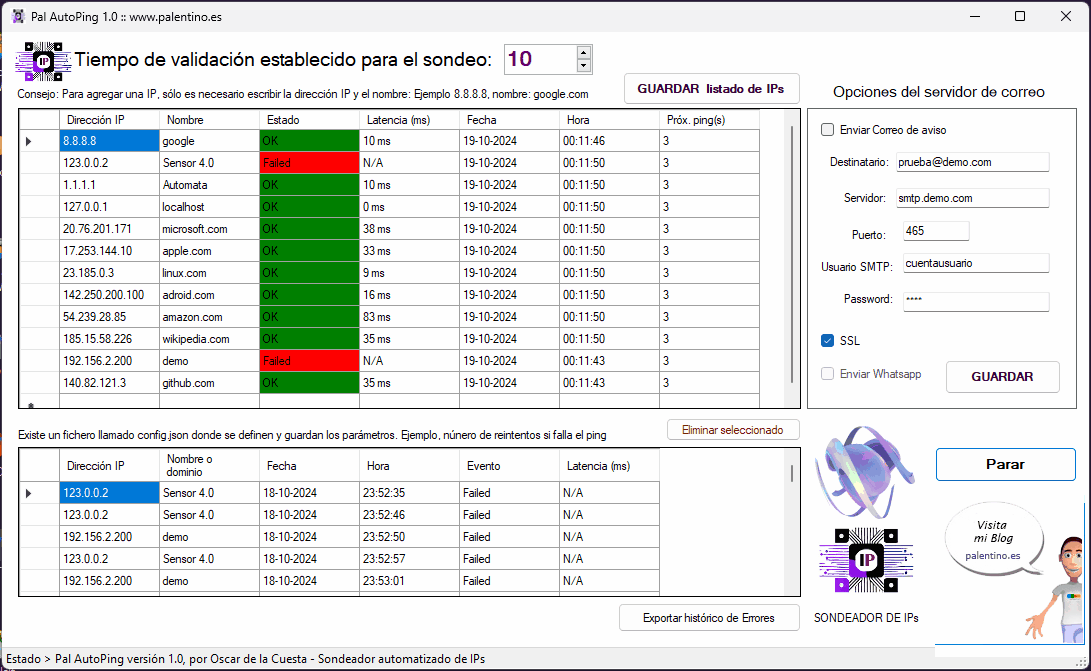Screen dimensions: 1091x671
Task: Click the IP chip logo beside the title
Action: (x=42, y=61)
